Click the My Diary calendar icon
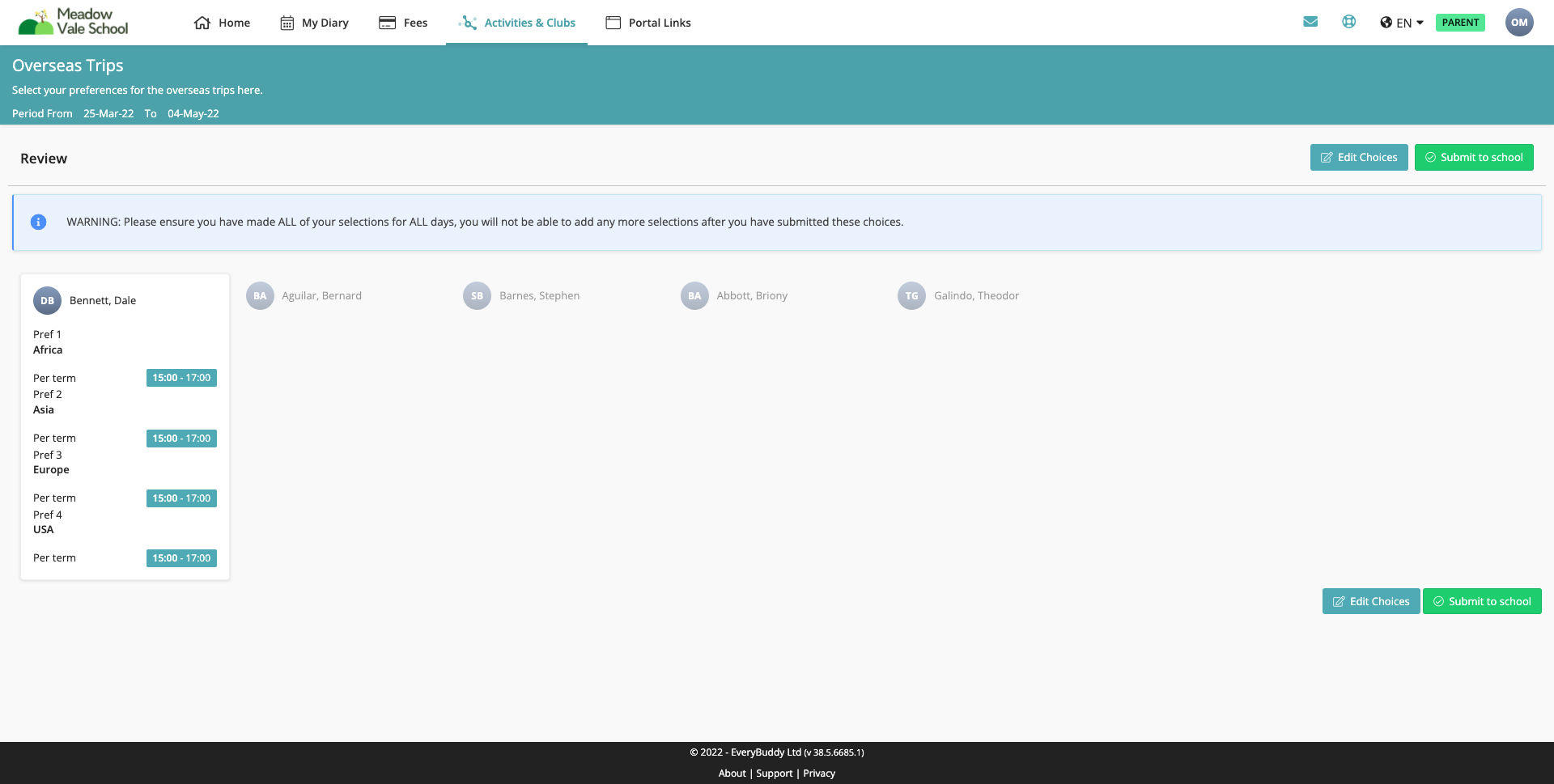The height and width of the screenshot is (784, 1554). click(287, 23)
